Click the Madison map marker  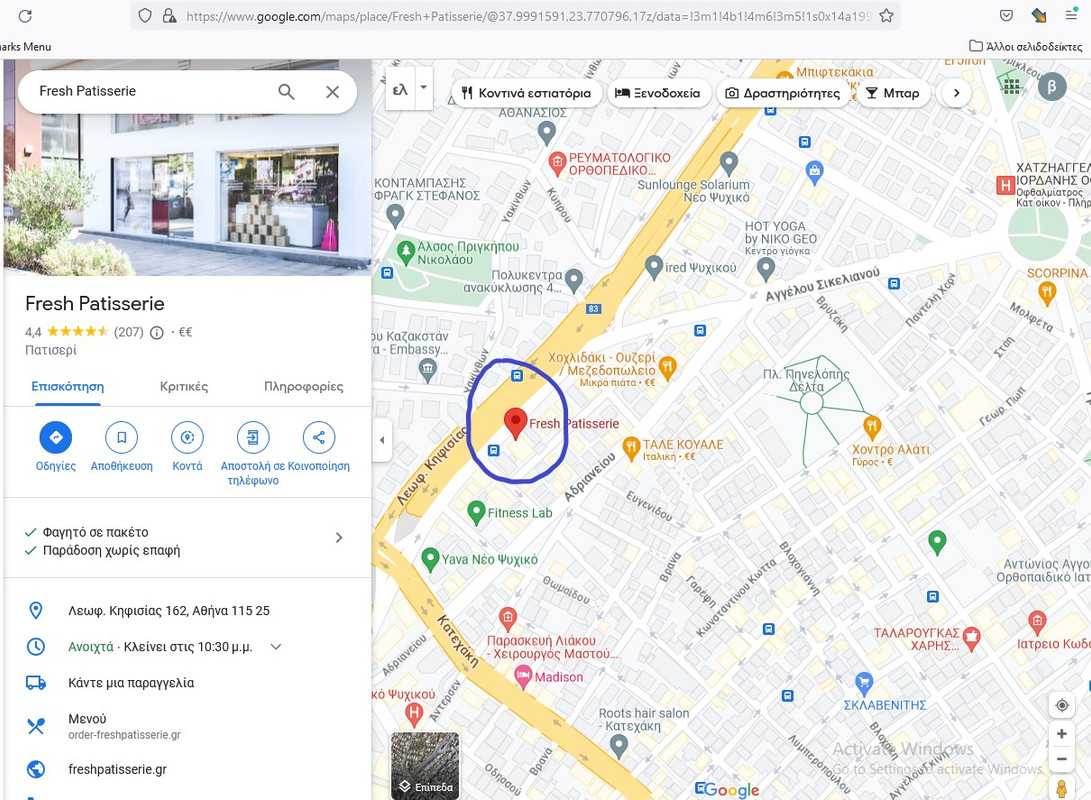tap(523, 676)
